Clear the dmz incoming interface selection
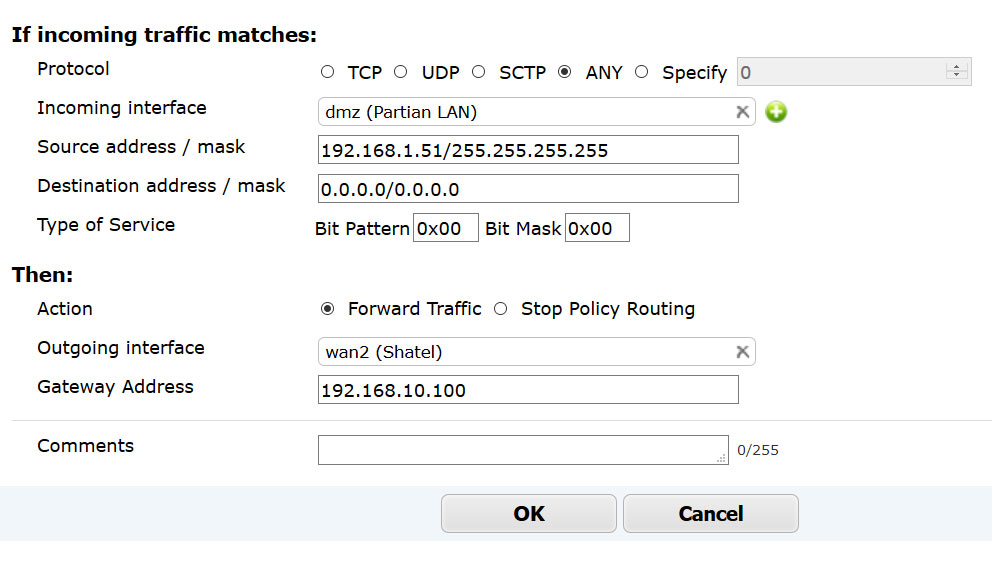992x584 pixels. click(742, 112)
